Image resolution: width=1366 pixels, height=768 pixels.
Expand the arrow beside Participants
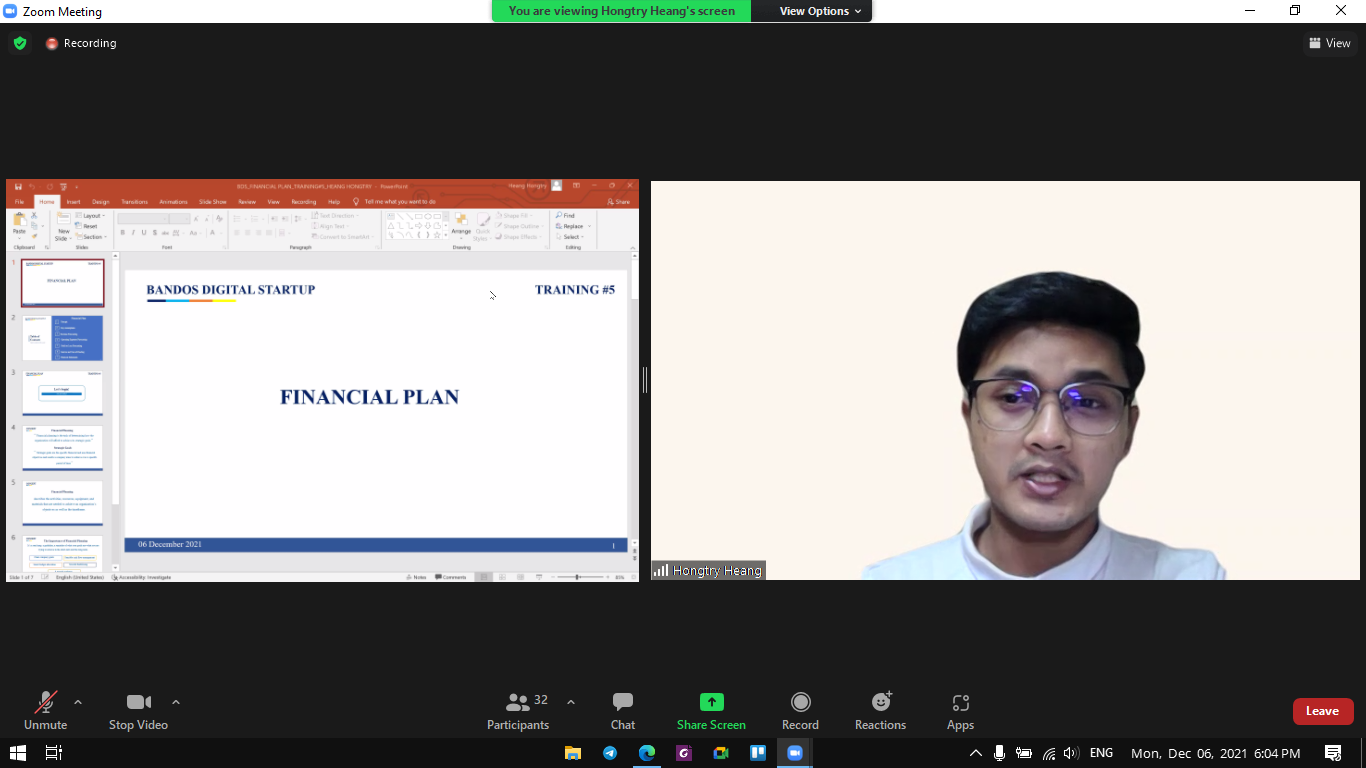coord(571,702)
